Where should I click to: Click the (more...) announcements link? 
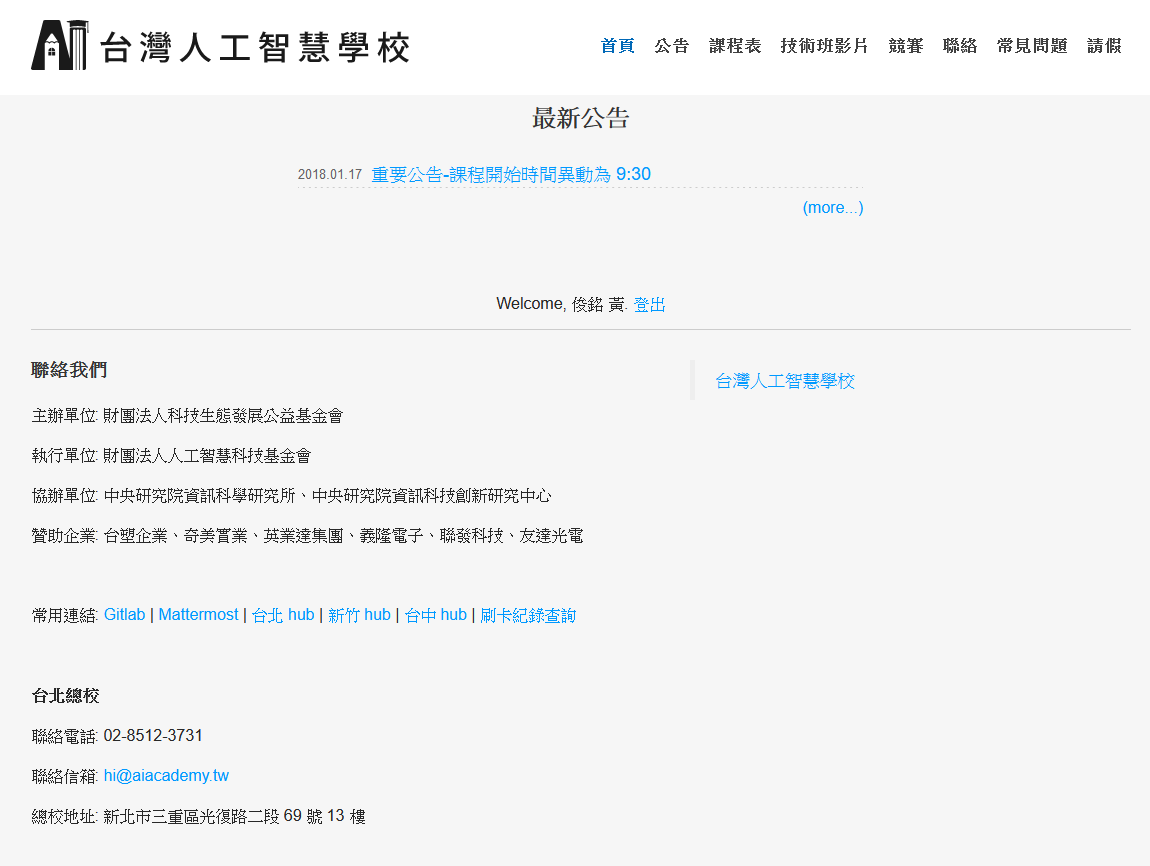point(832,208)
